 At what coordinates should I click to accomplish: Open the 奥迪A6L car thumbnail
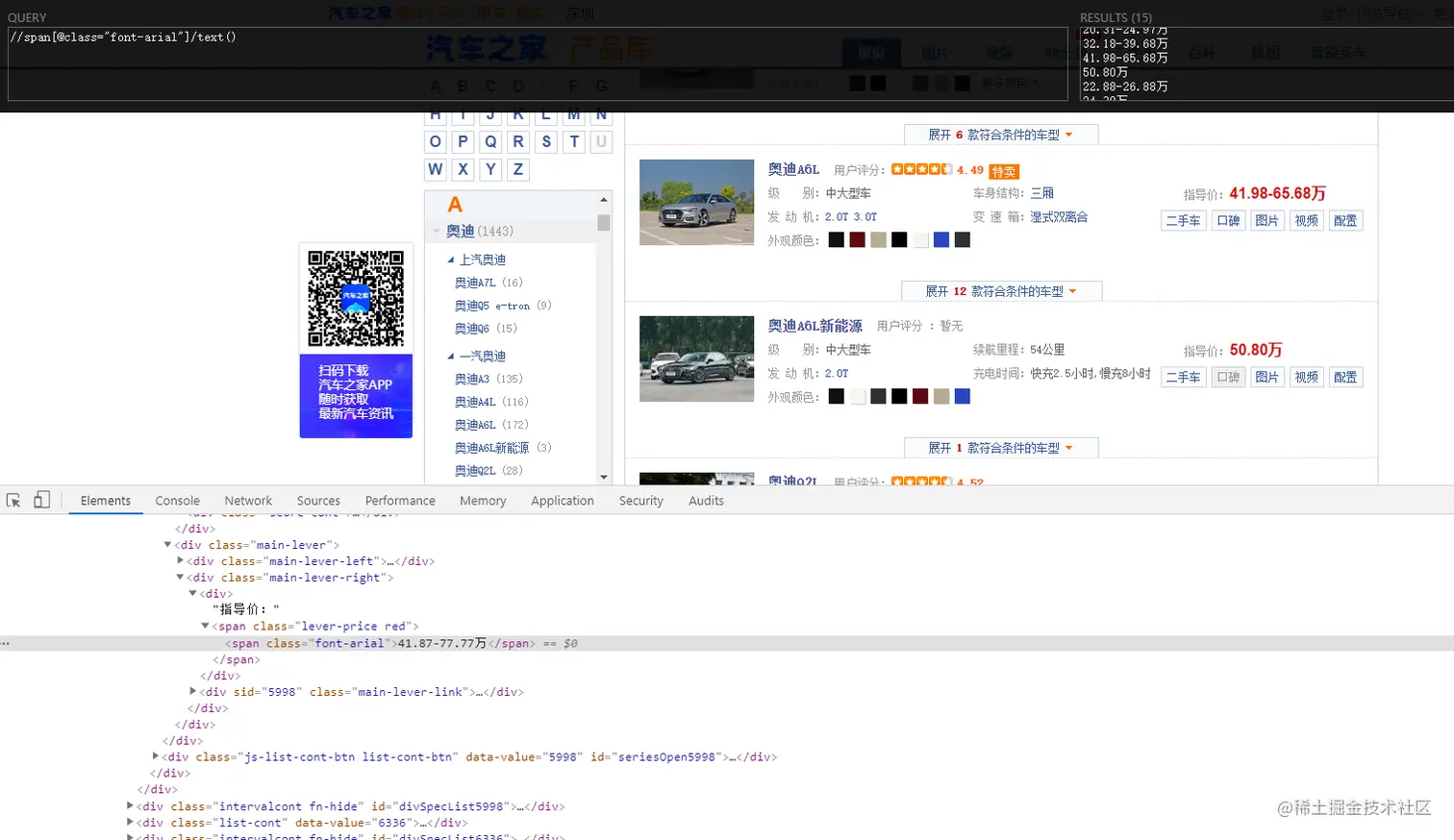[696, 202]
